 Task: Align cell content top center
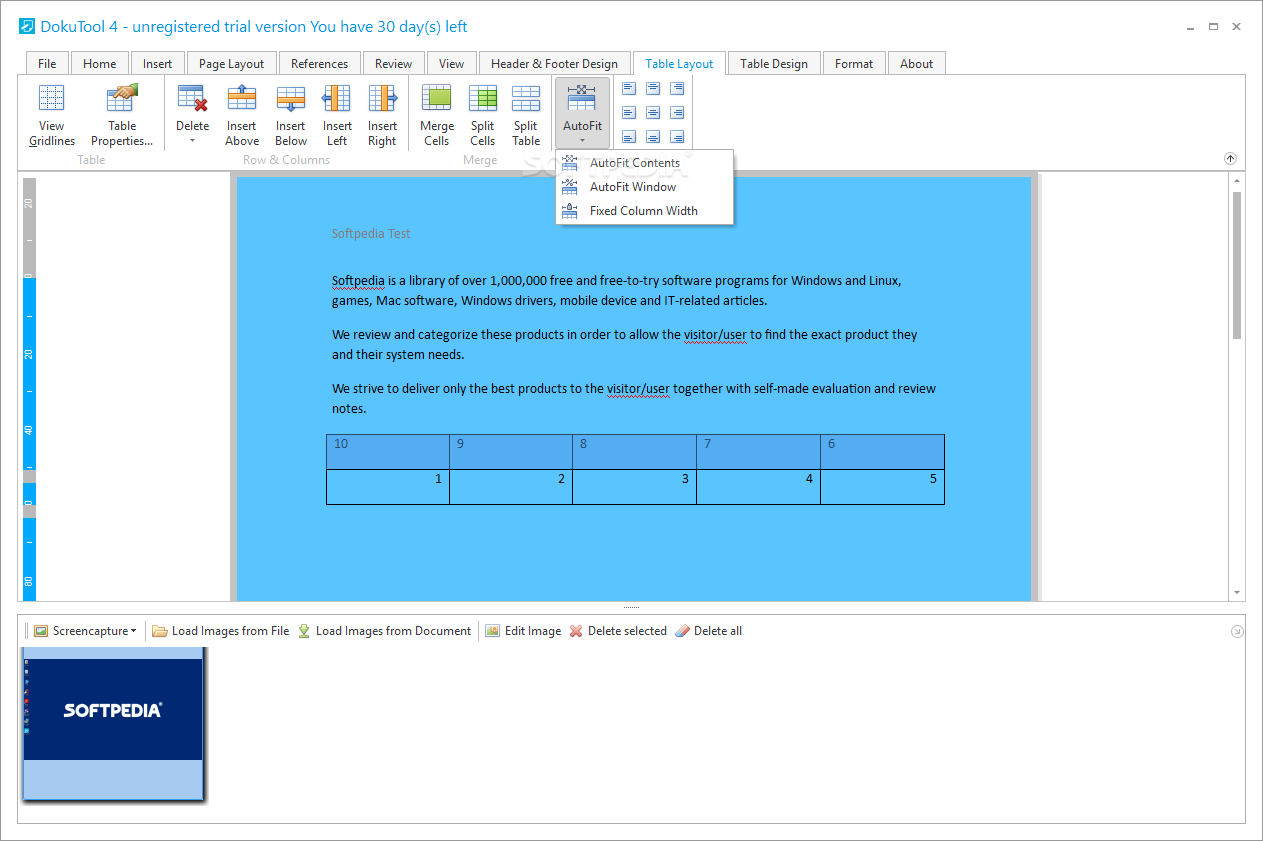click(x=653, y=88)
